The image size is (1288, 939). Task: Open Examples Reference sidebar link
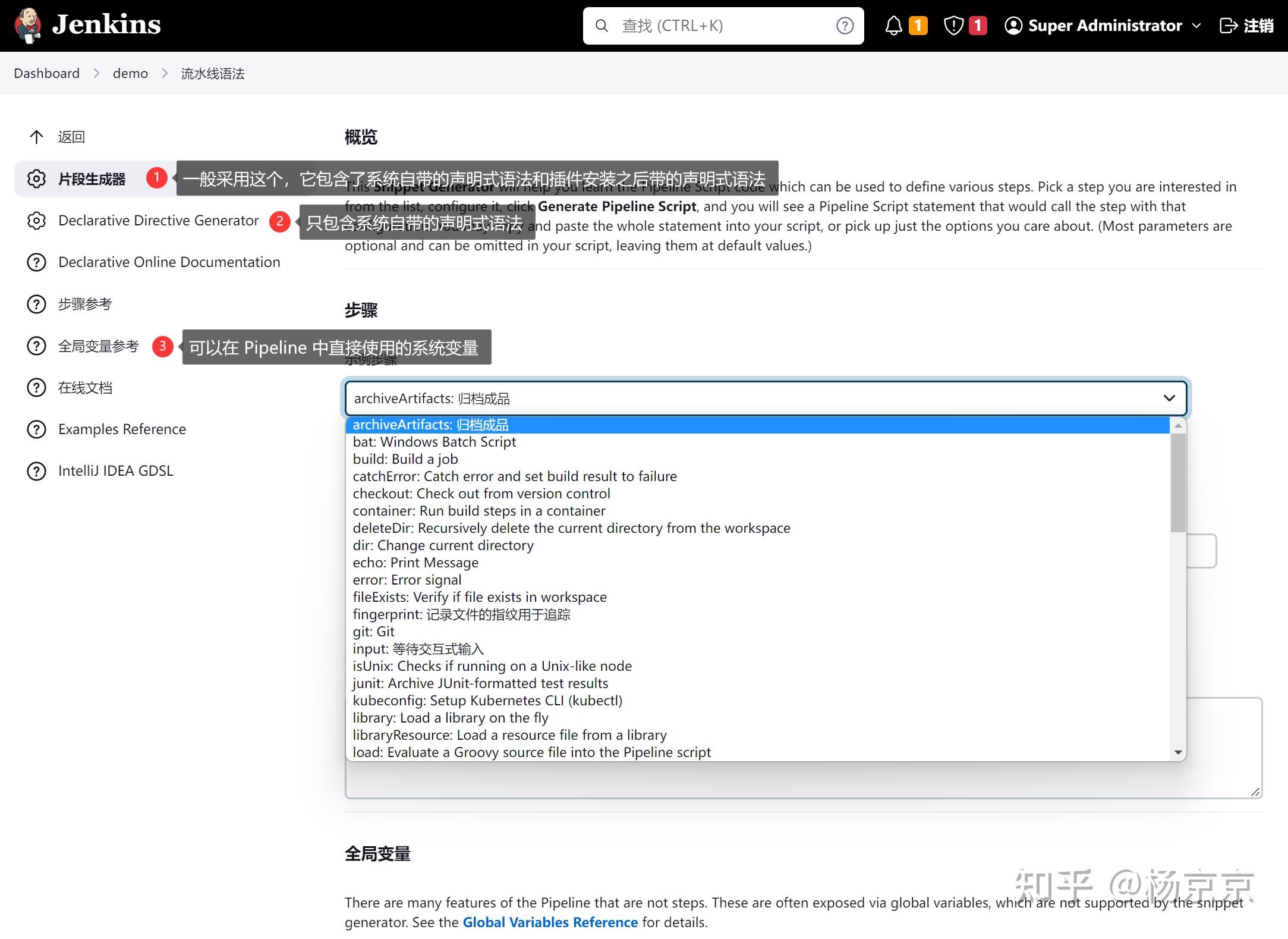[122, 429]
